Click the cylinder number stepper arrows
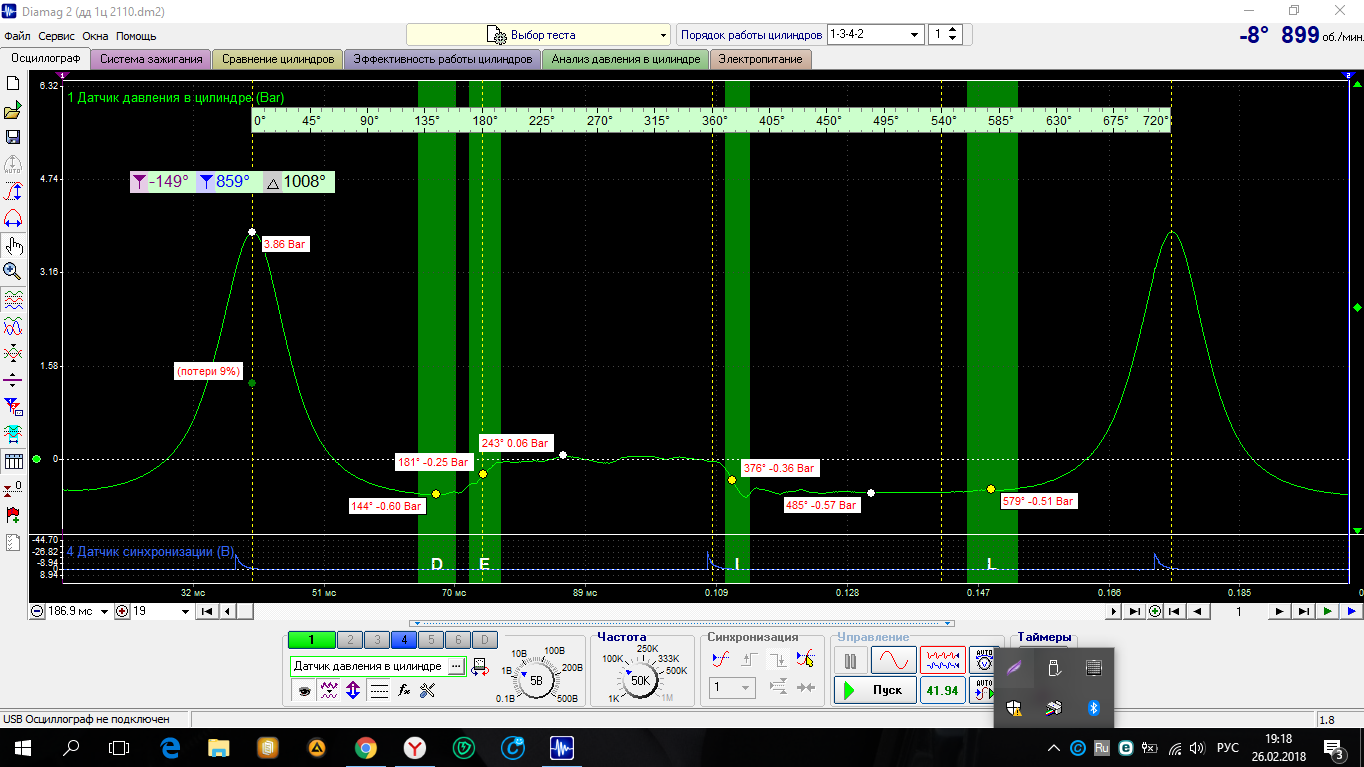1364x767 pixels. [x=954, y=35]
